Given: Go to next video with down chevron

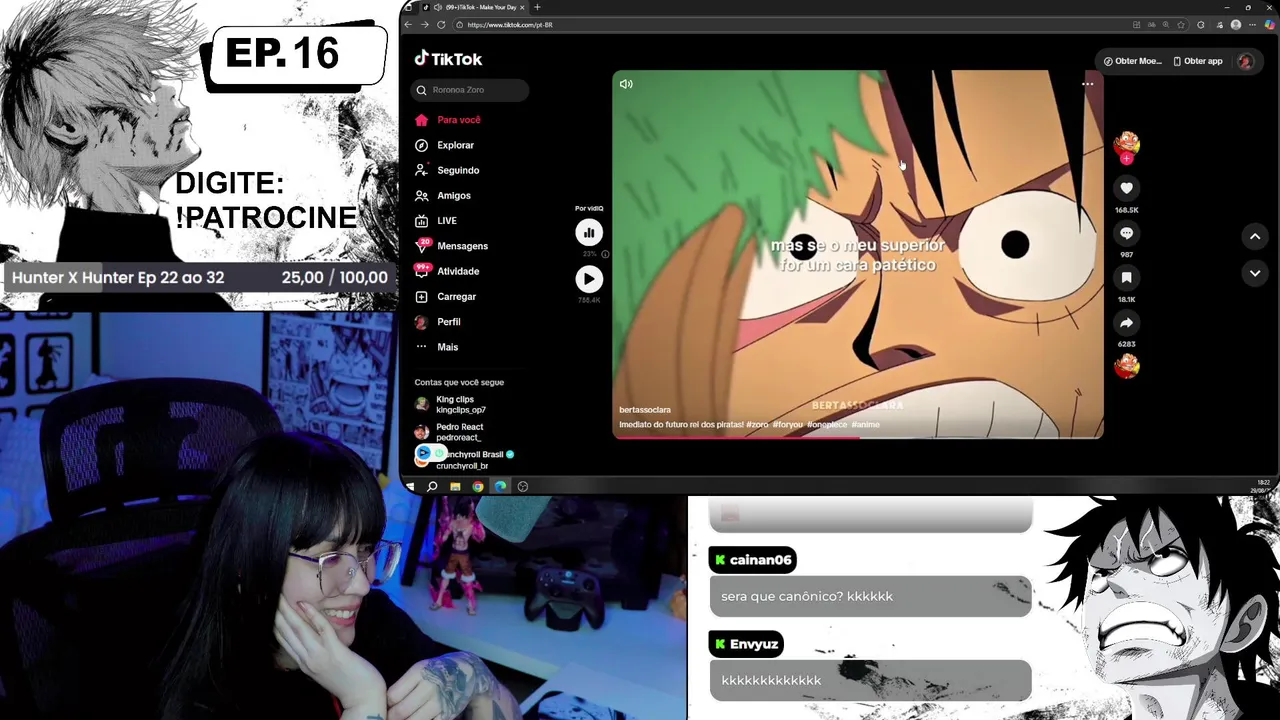Looking at the screenshot, I should tap(1254, 273).
